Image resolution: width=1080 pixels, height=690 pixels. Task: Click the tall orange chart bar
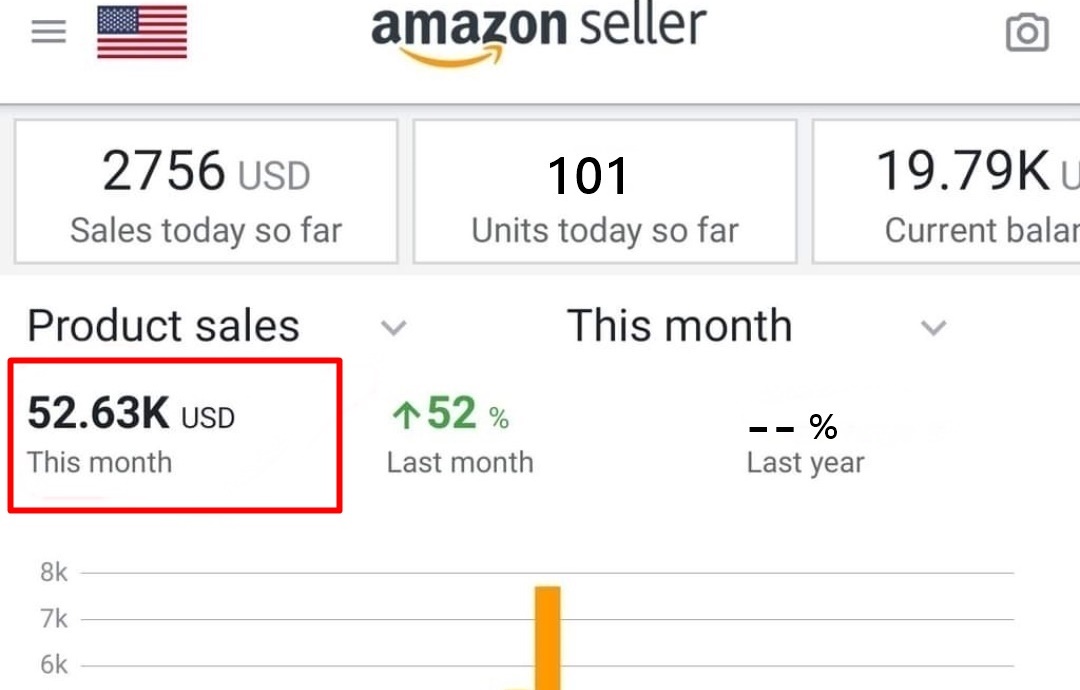[547, 638]
